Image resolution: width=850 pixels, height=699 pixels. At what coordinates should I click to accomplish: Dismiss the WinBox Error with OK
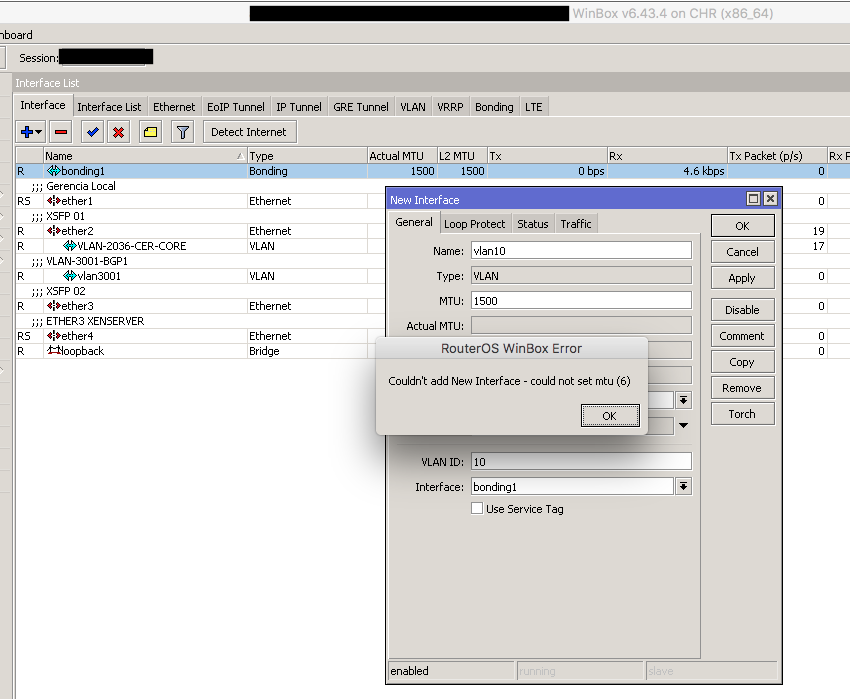point(609,416)
